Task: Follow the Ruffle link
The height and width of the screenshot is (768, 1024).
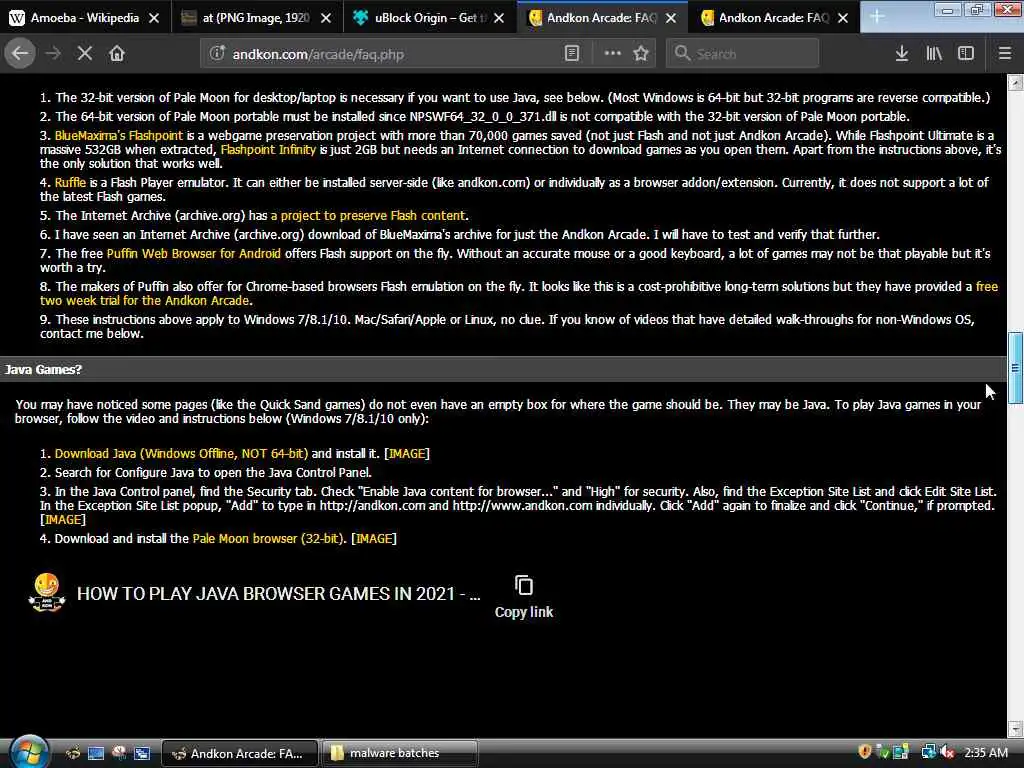Action: [70, 182]
